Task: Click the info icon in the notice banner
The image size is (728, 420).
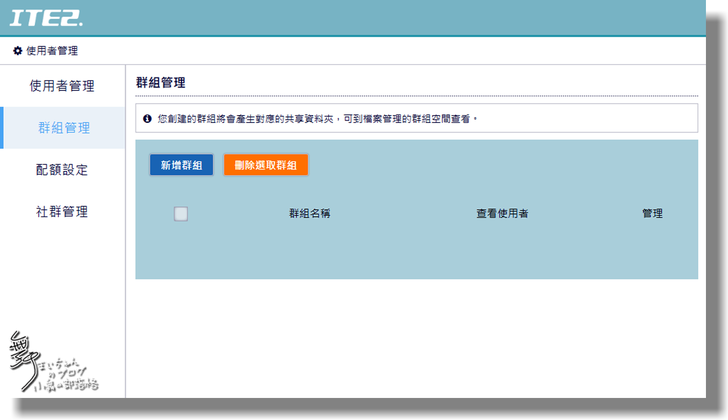Action: 147,119
